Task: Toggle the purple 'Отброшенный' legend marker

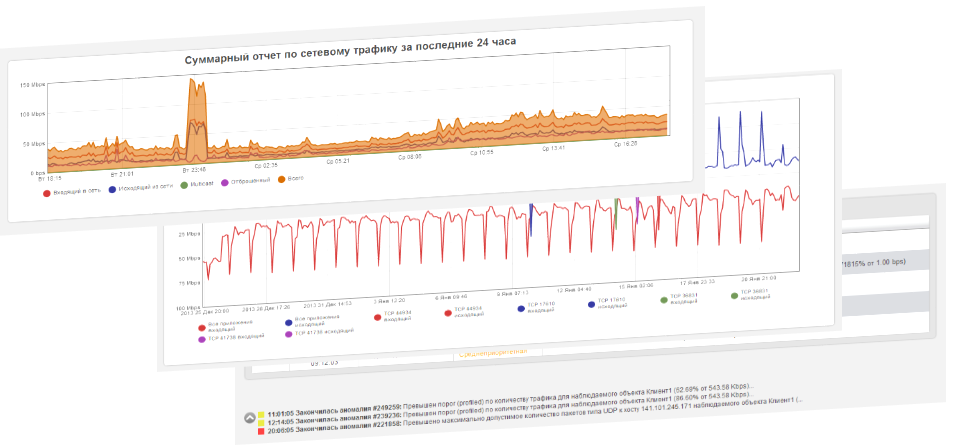Action: (224, 183)
